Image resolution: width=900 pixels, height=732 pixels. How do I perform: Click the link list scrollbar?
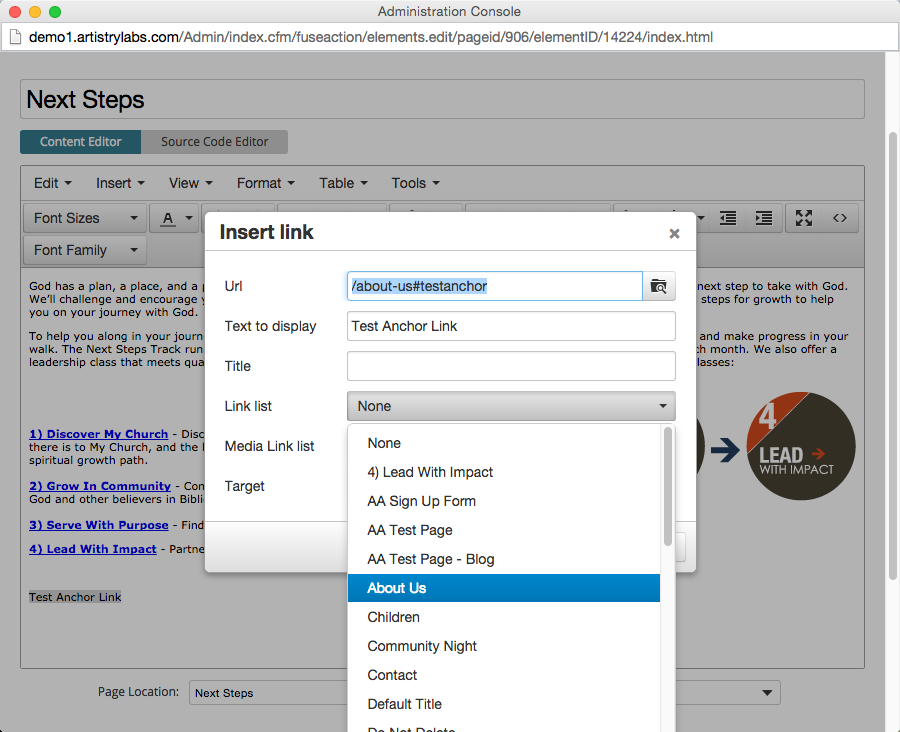(668, 486)
